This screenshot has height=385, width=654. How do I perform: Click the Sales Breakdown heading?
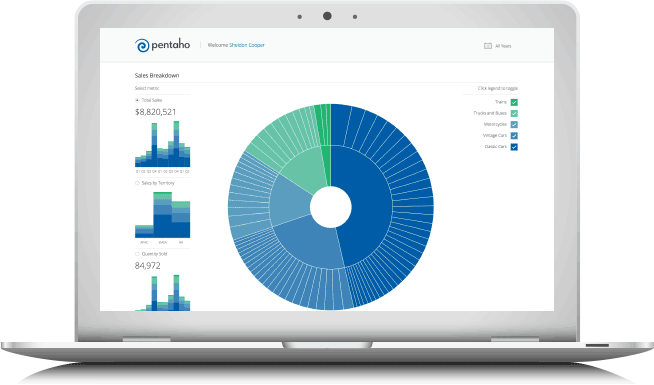tap(157, 75)
